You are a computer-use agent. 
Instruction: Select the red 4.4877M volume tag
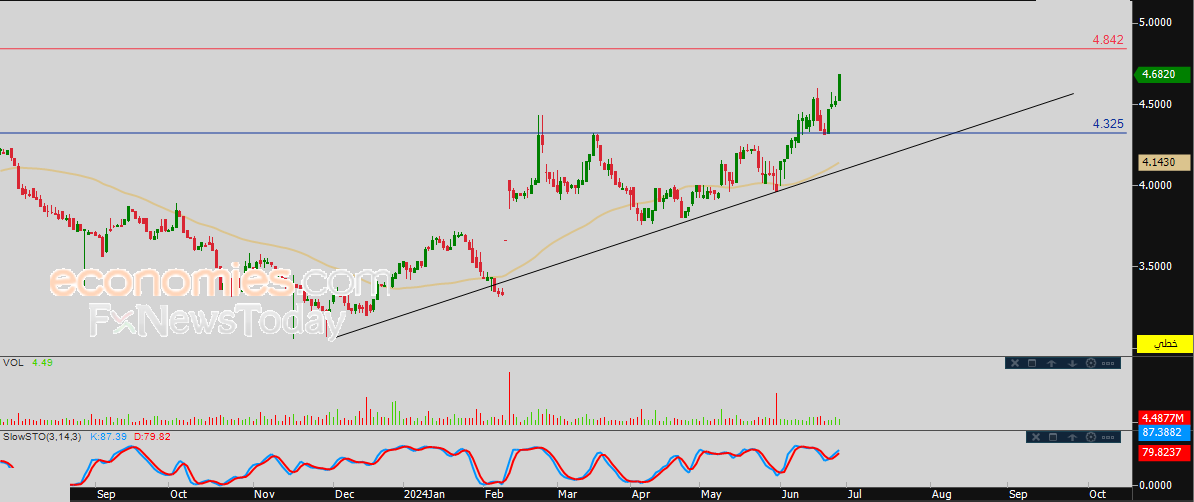coord(1164,417)
